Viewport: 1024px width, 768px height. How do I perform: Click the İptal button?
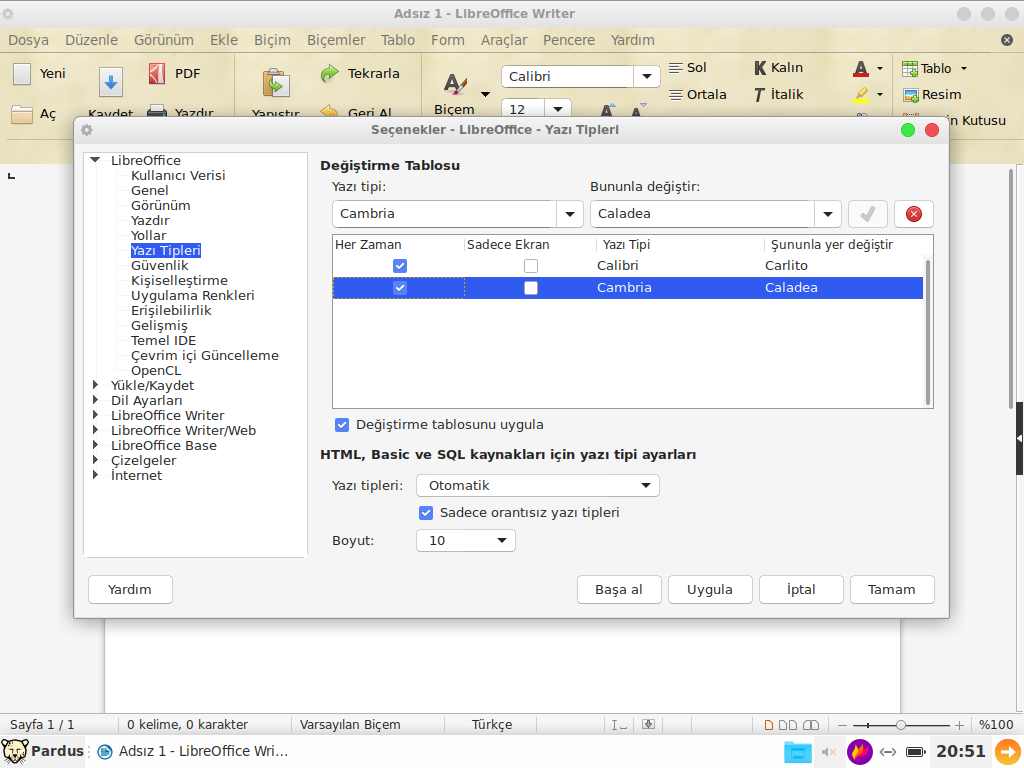point(801,590)
